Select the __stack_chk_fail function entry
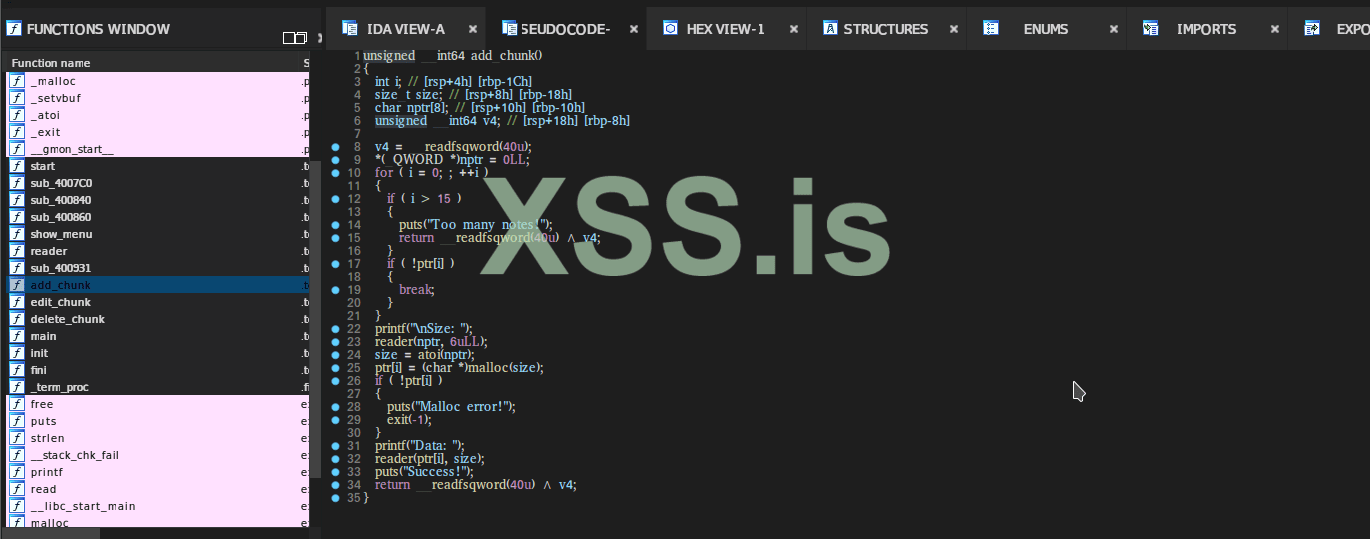The height and width of the screenshot is (539, 1370). [158, 455]
